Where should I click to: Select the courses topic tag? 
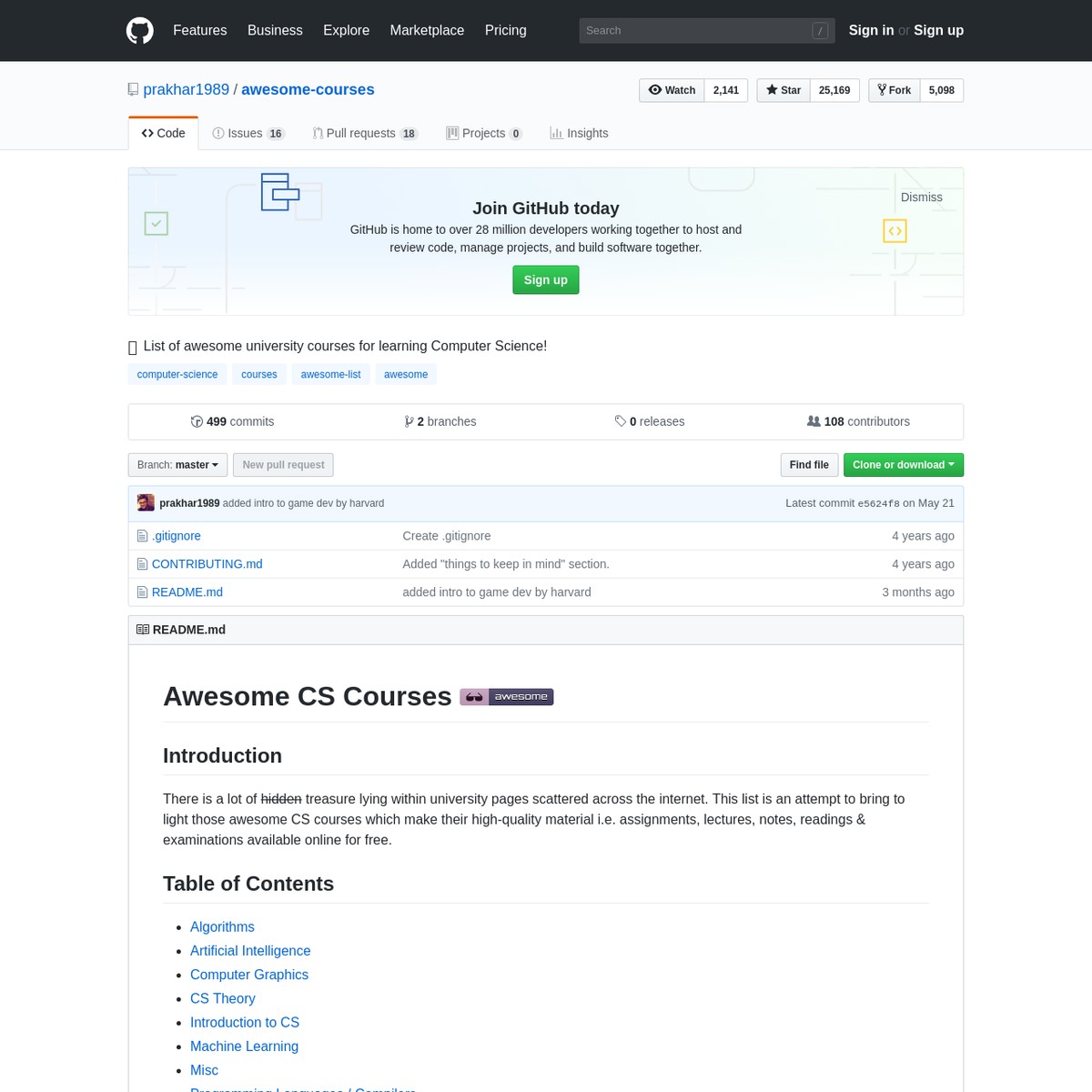[259, 374]
